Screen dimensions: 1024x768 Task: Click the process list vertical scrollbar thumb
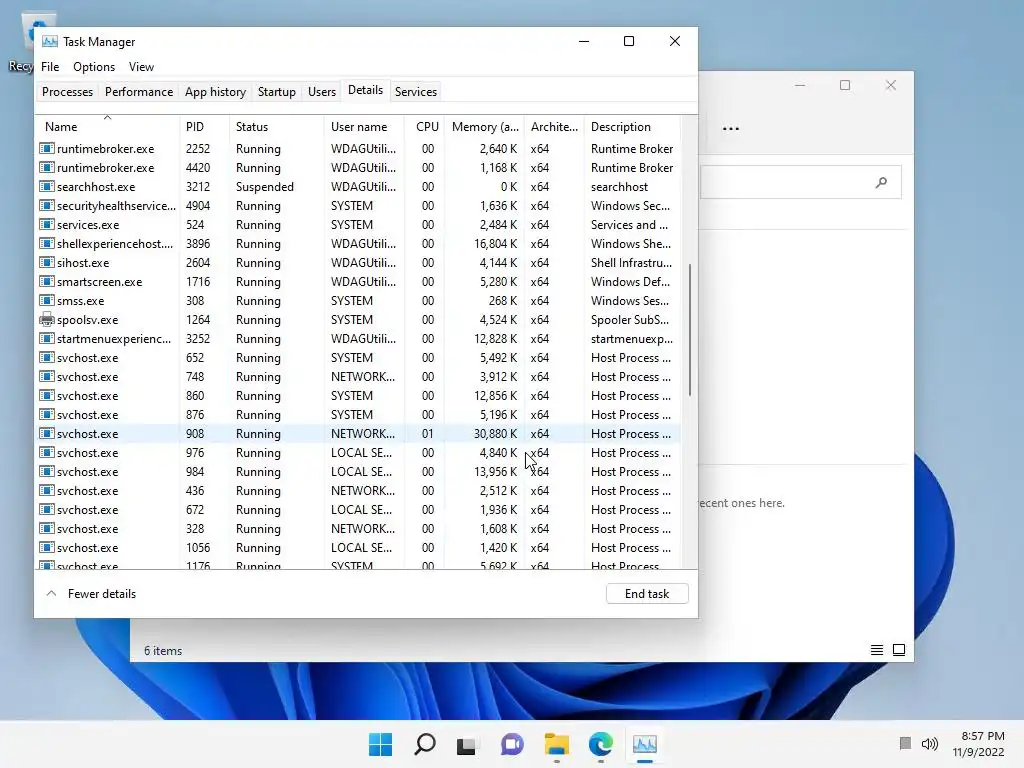click(x=690, y=330)
